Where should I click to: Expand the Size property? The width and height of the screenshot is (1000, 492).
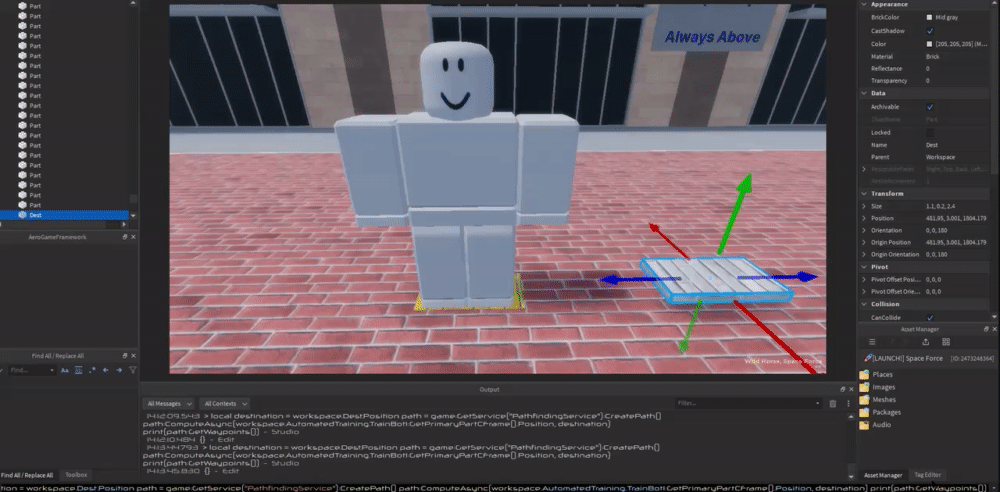864,207
